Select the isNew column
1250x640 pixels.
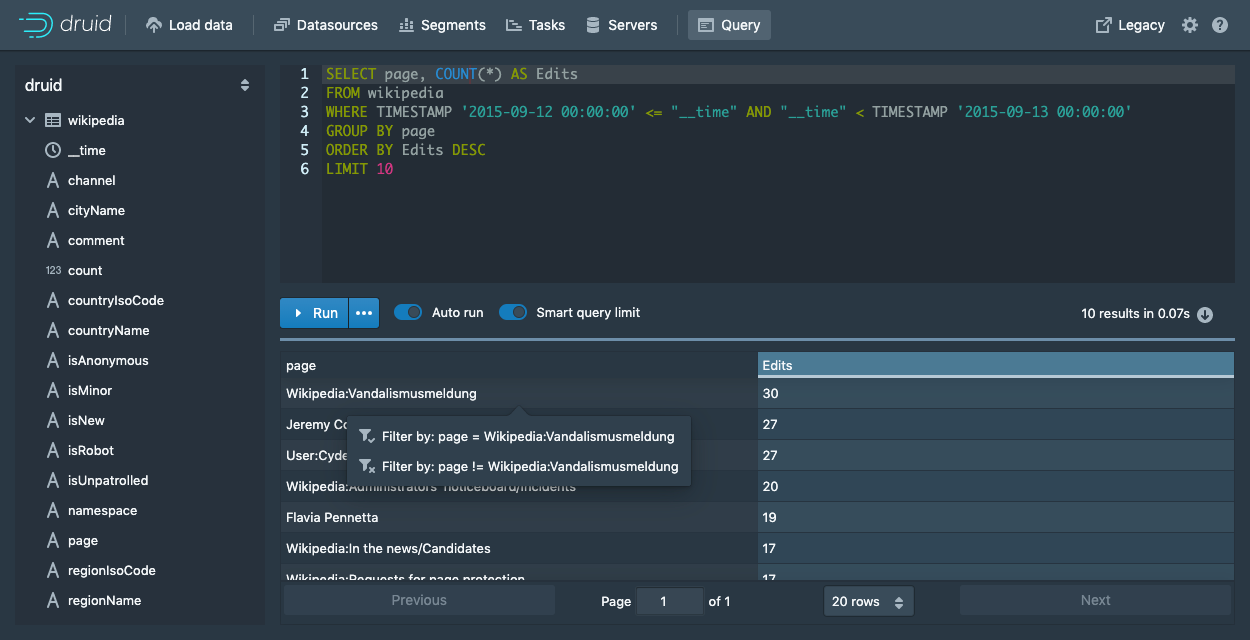(x=86, y=421)
